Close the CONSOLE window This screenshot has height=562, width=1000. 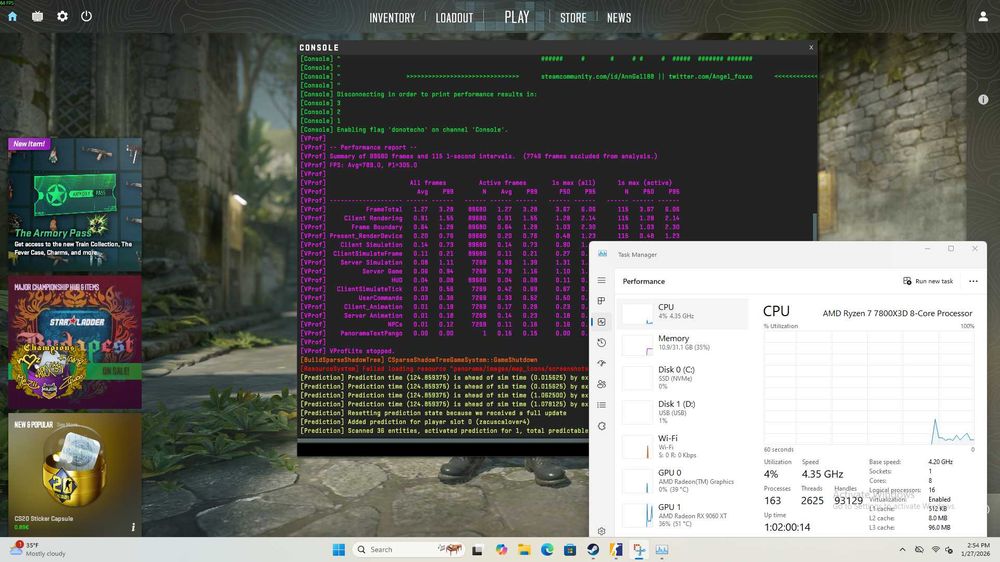pos(811,47)
